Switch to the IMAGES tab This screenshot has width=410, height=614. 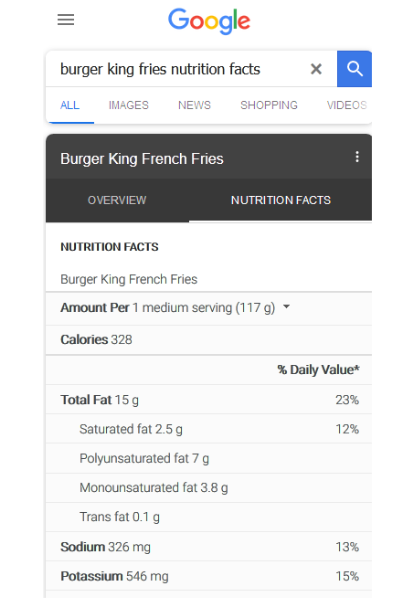[128, 105]
